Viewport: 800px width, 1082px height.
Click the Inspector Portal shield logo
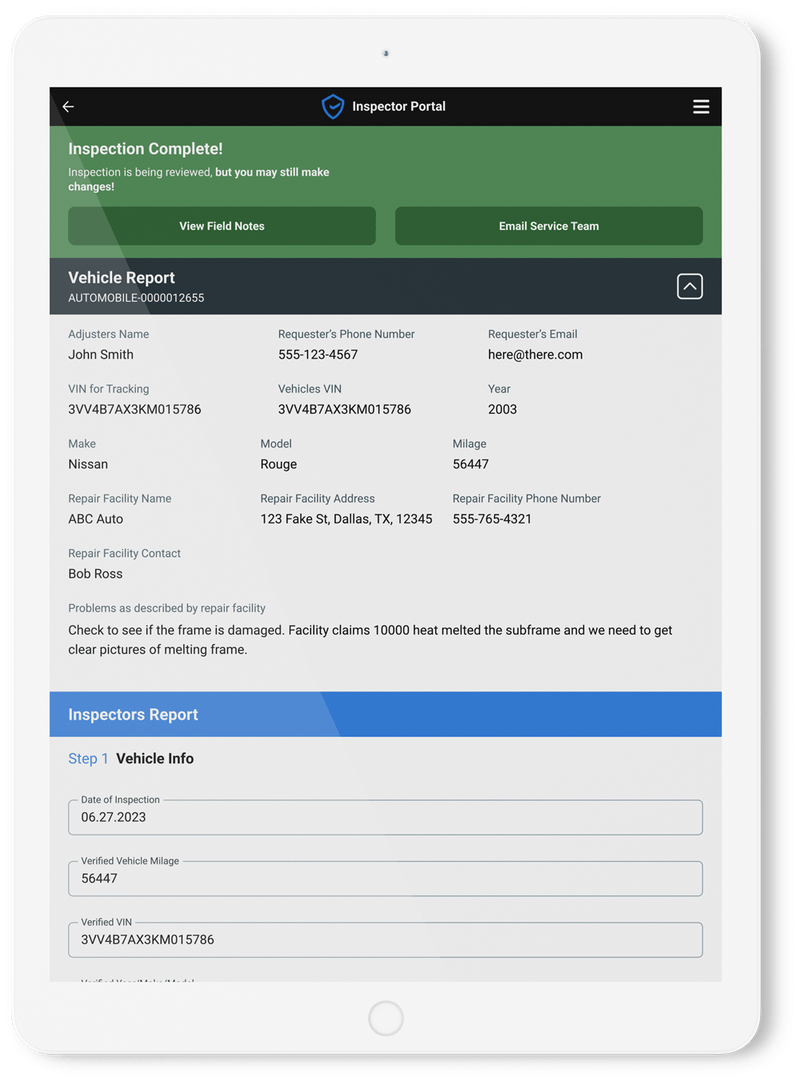(x=332, y=106)
